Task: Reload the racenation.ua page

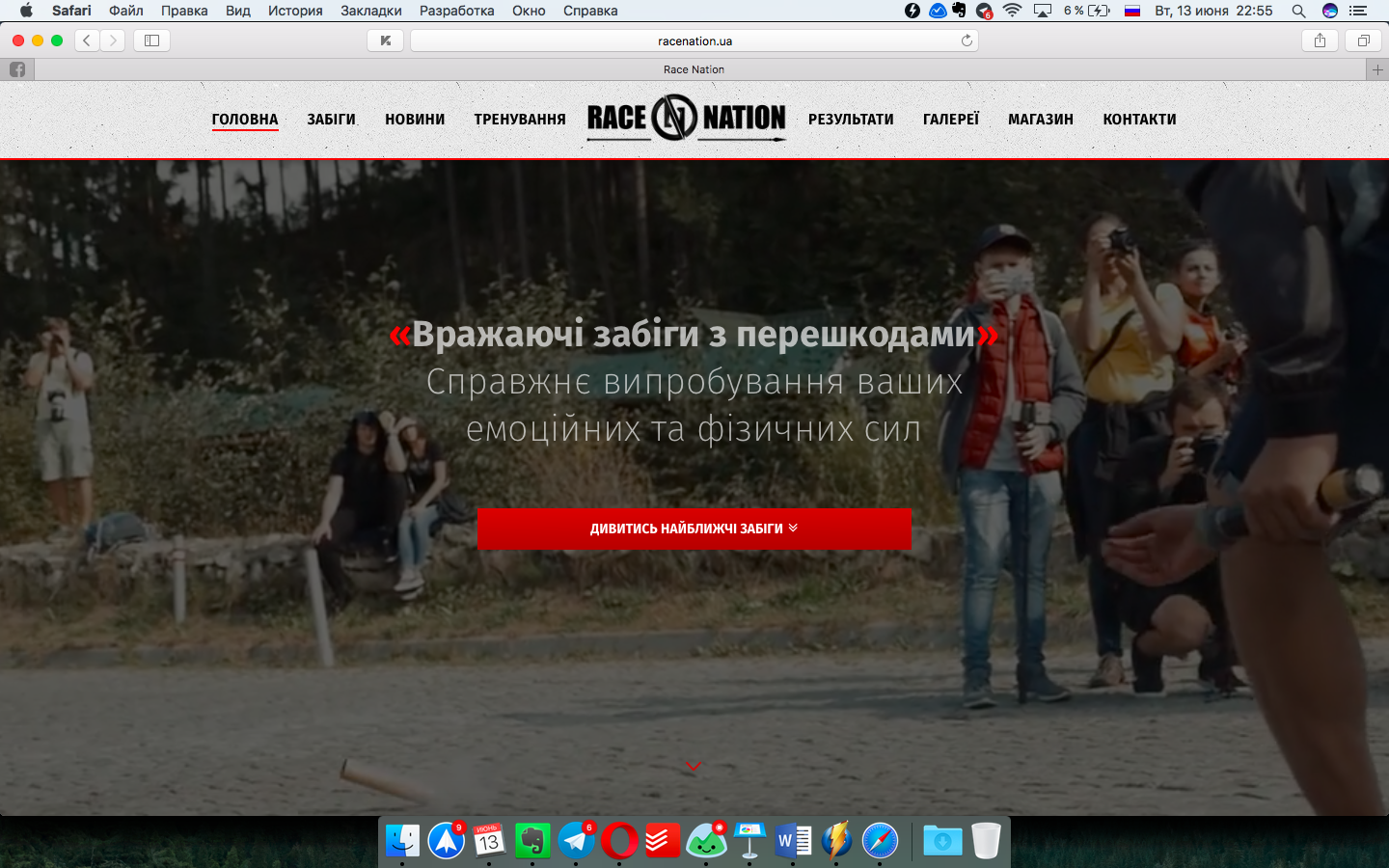Action: coord(967,41)
